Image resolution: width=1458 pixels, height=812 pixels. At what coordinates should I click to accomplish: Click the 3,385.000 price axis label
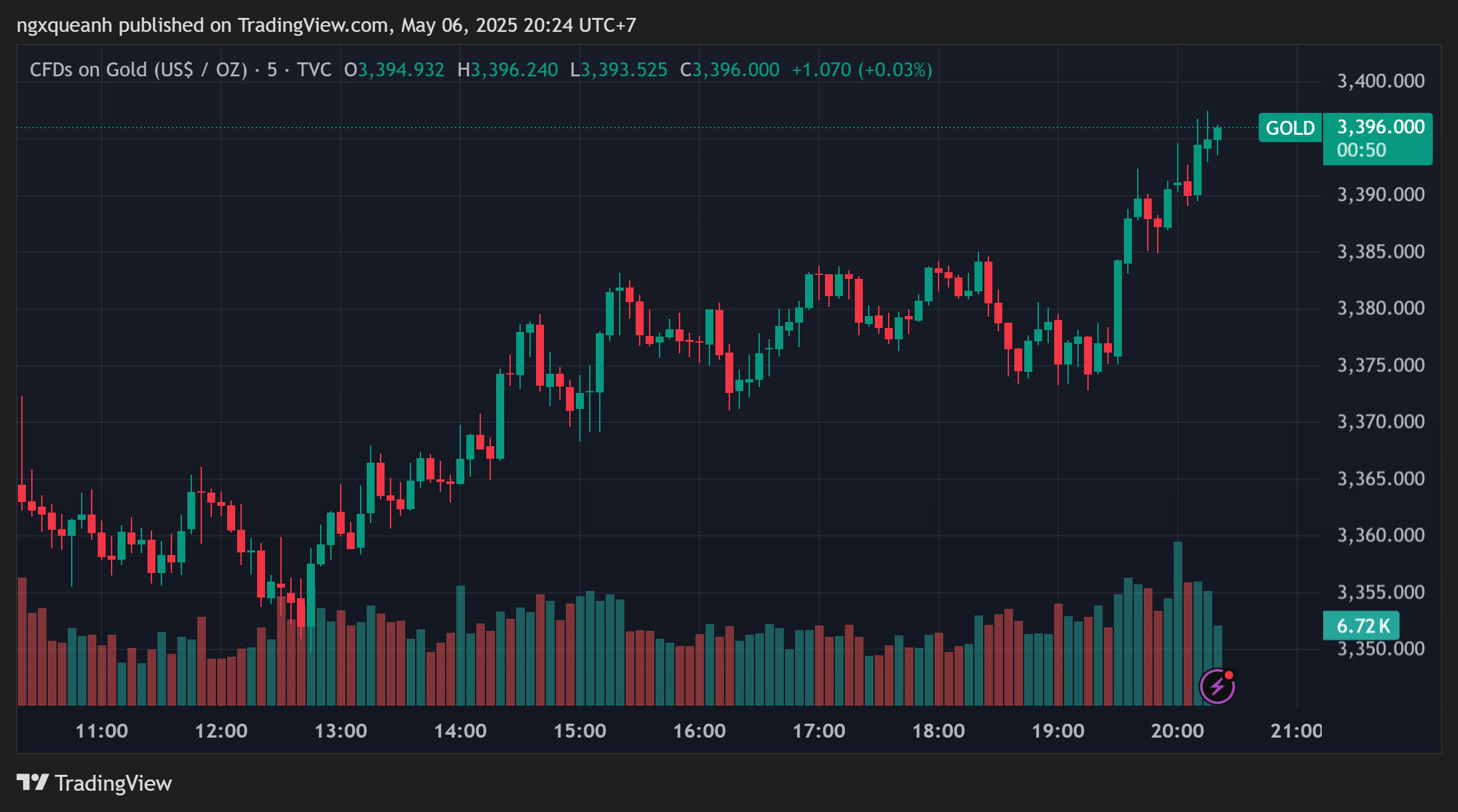(x=1381, y=252)
